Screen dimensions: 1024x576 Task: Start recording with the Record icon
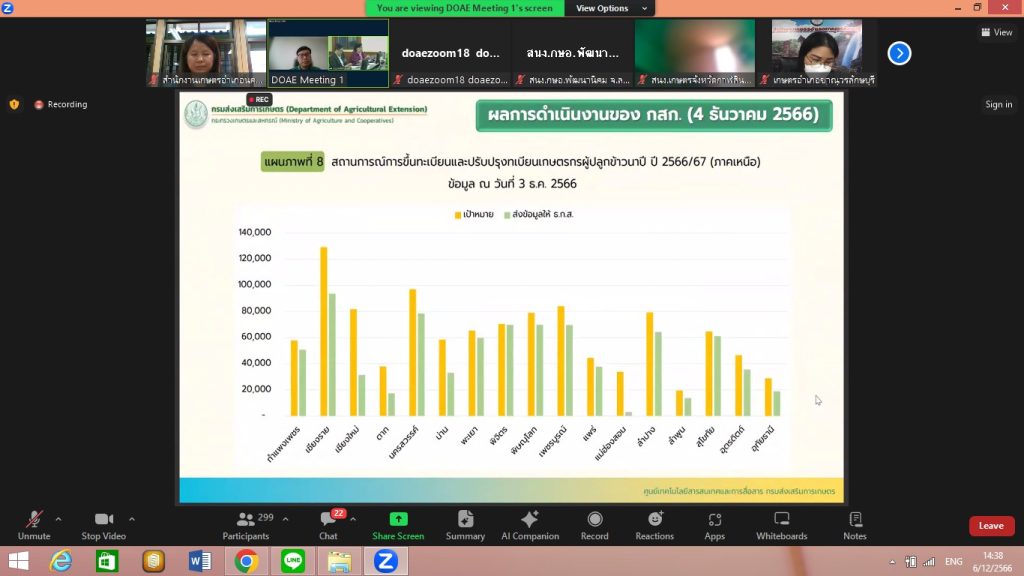coord(594,526)
